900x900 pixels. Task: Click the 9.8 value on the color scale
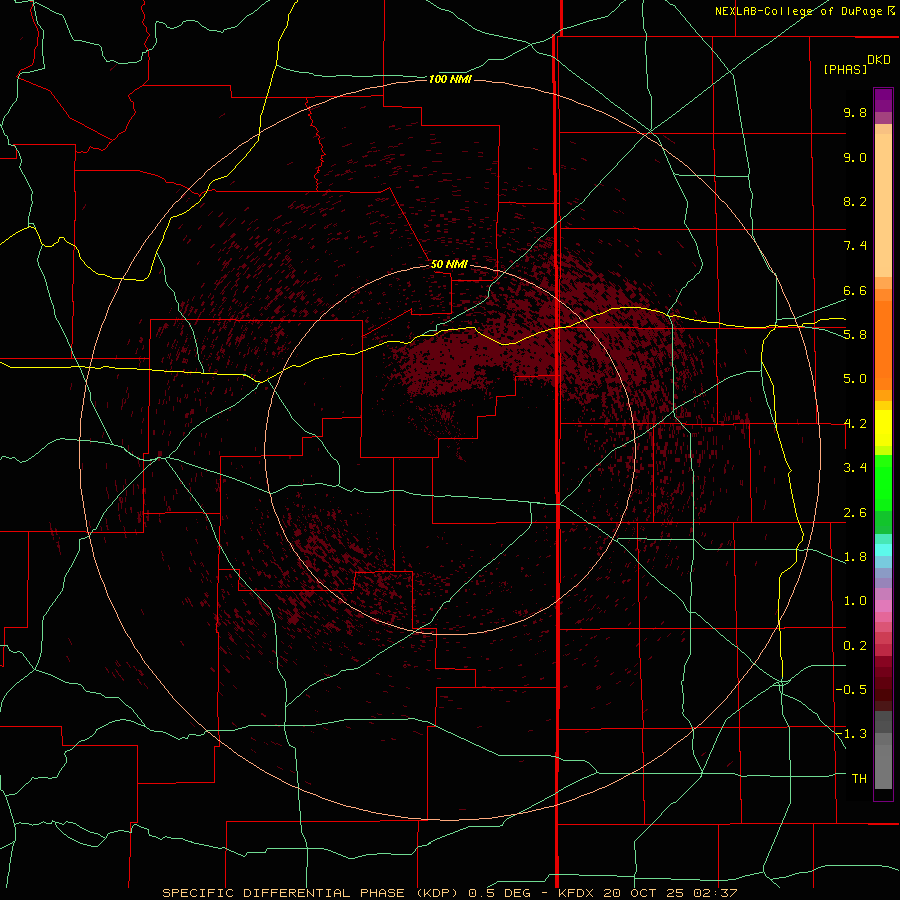[x=855, y=112]
